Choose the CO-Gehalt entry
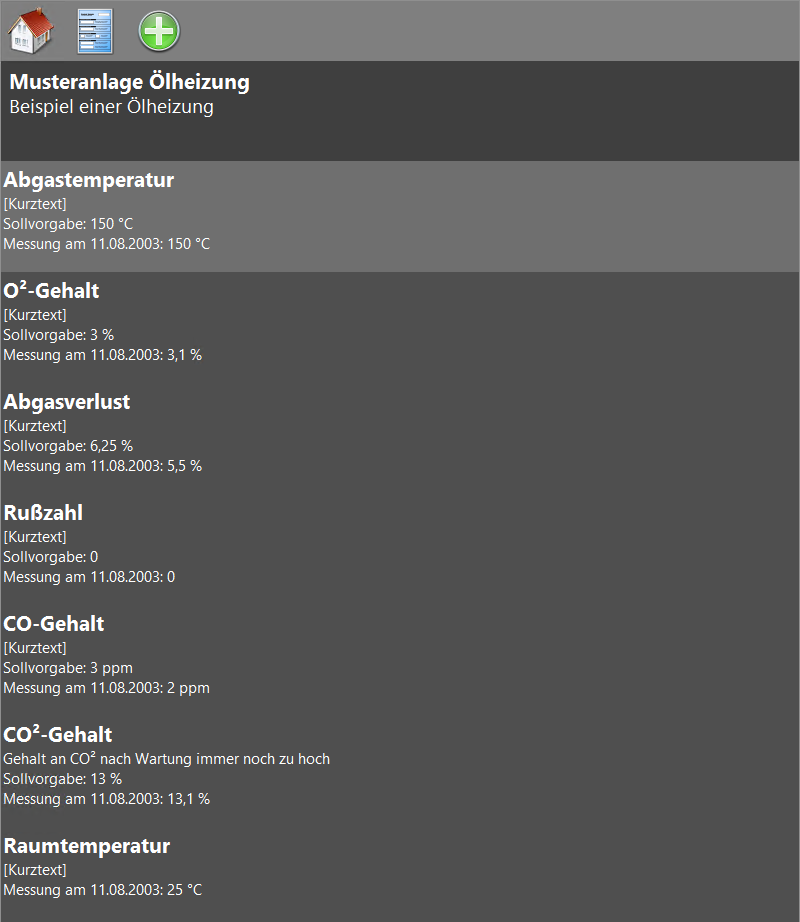This screenshot has height=922, width=800. 54,624
